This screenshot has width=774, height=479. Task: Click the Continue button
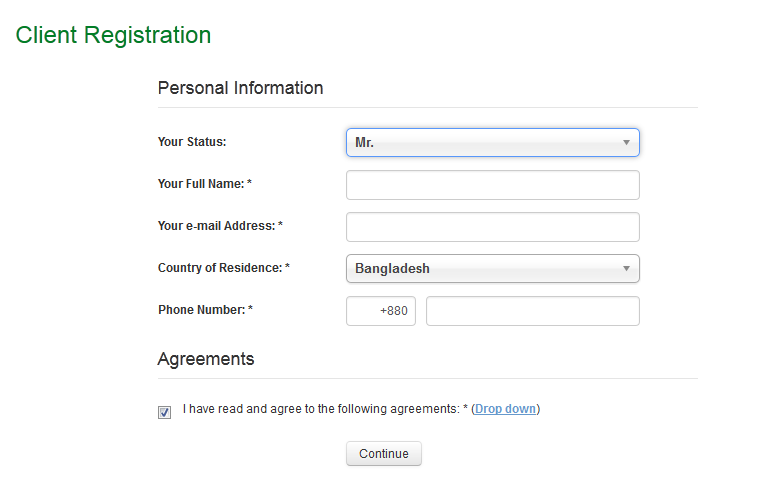[384, 453]
